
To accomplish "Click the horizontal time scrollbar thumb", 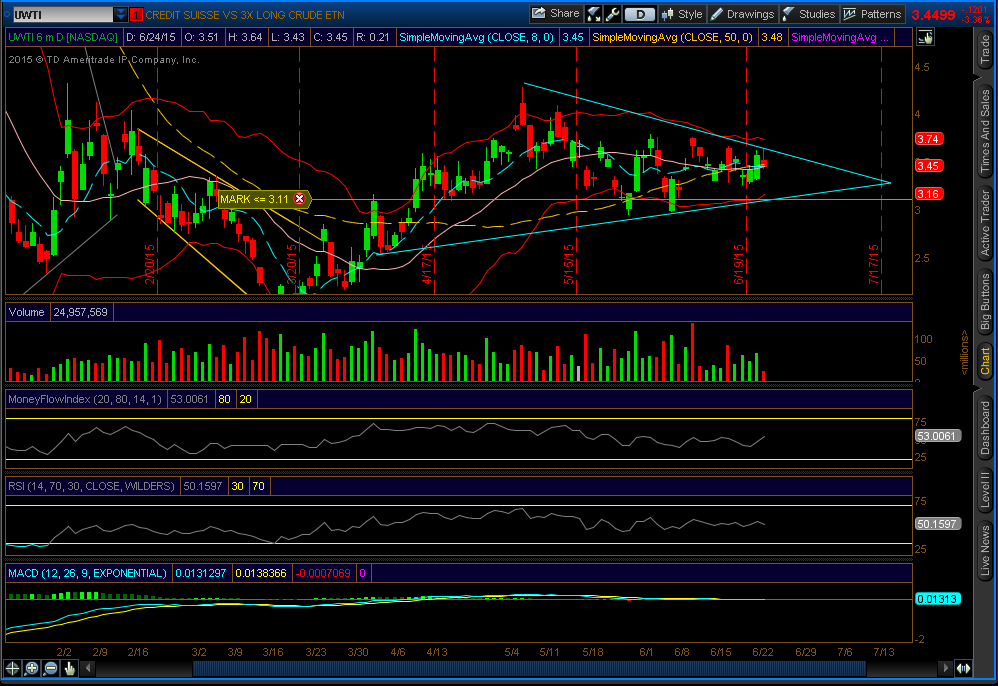I will 529,668.
